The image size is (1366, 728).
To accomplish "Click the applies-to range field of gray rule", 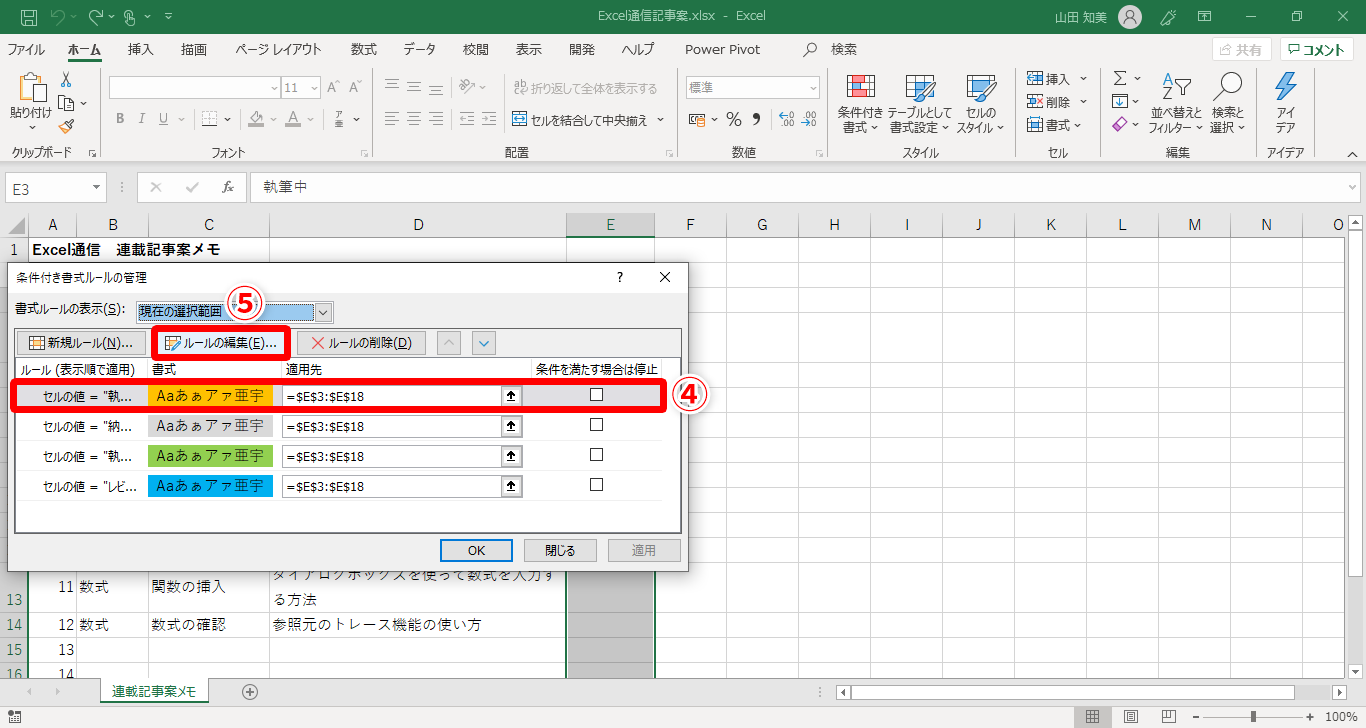I will pos(393,426).
